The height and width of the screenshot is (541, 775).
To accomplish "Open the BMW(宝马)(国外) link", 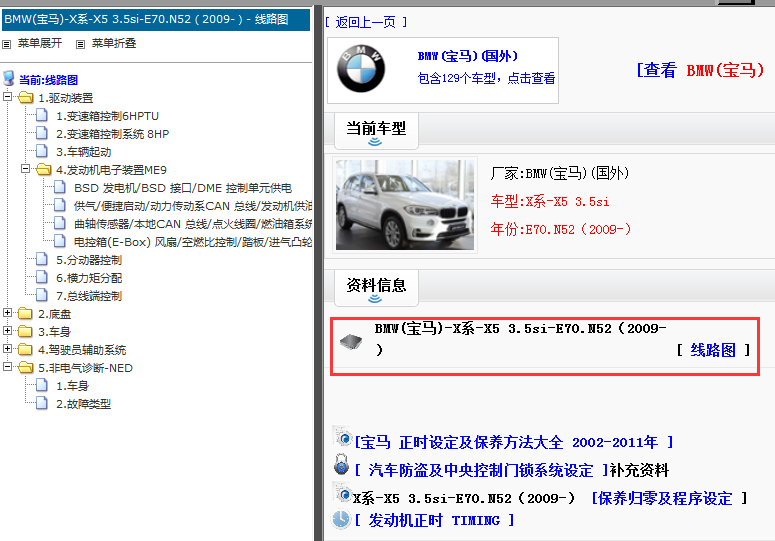I will pyautogui.click(x=468, y=56).
